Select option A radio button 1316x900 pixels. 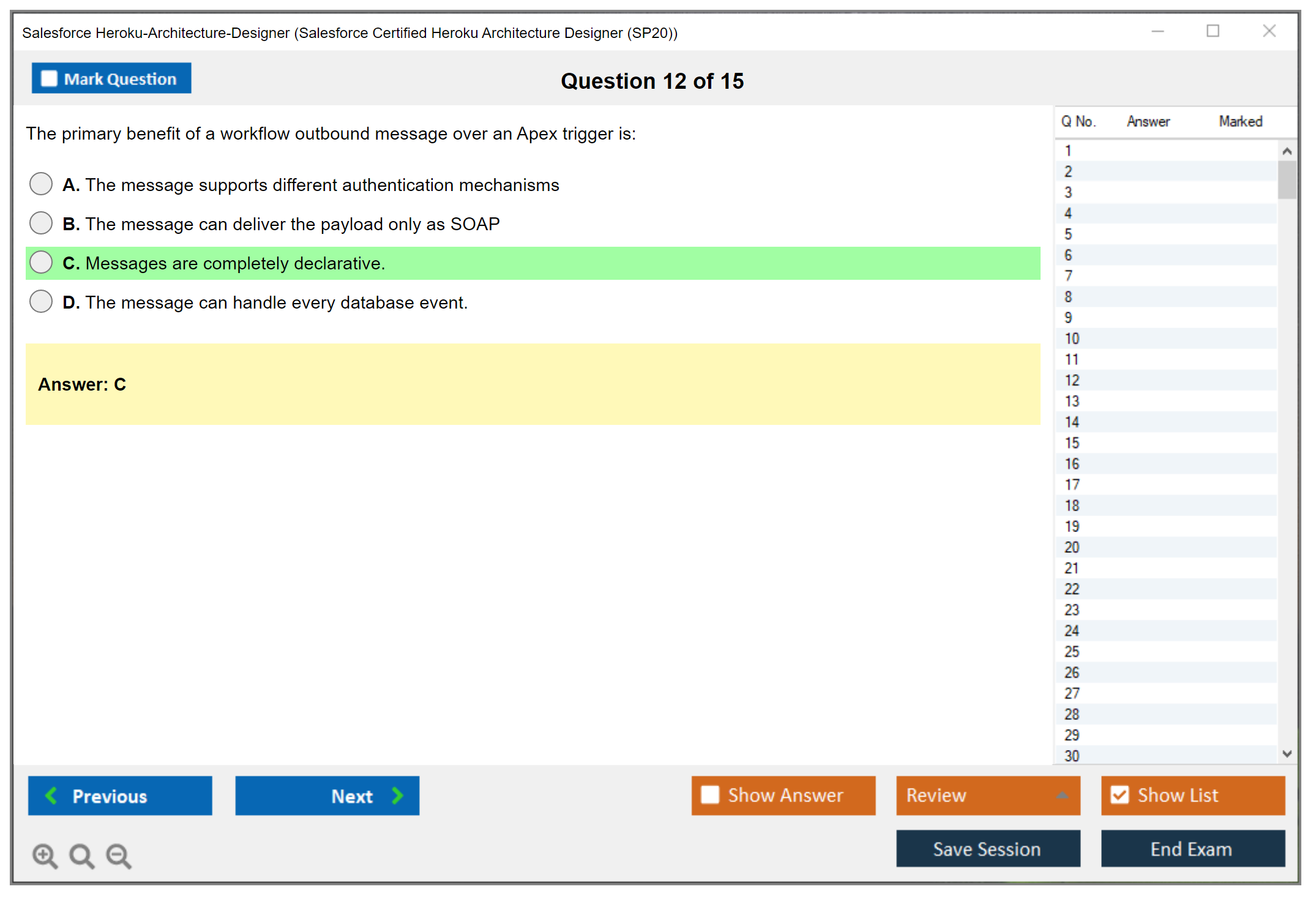[x=41, y=184]
